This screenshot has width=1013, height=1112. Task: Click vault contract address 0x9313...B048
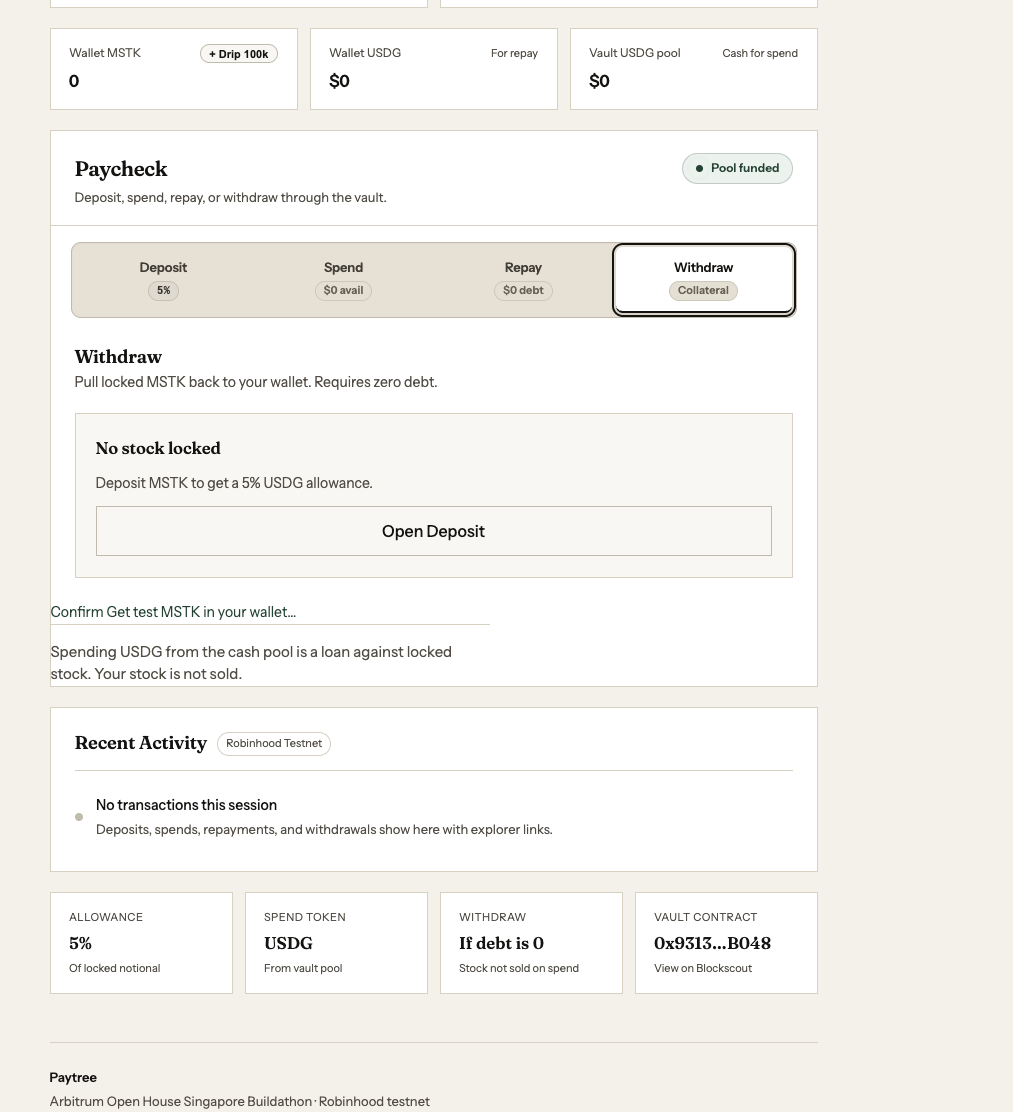click(x=712, y=943)
